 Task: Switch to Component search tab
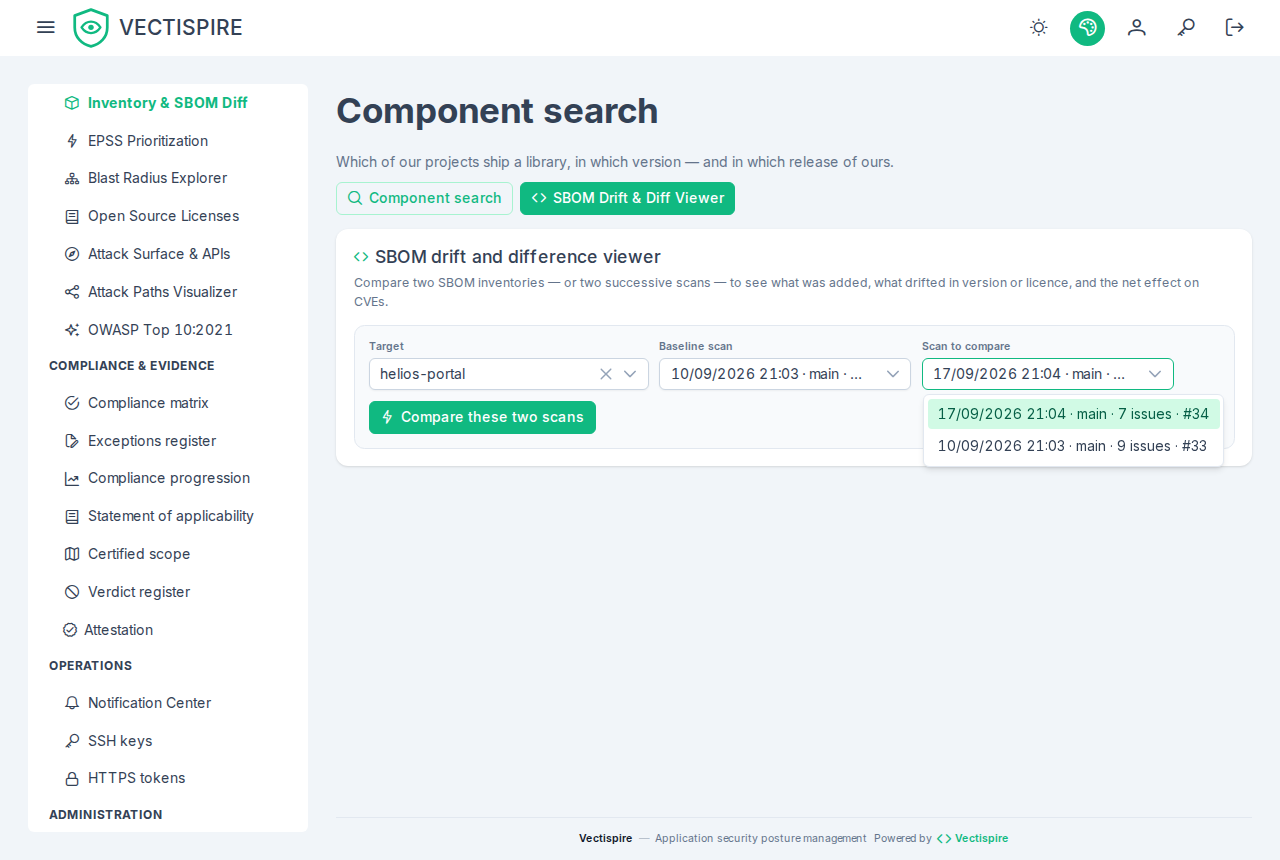click(424, 198)
